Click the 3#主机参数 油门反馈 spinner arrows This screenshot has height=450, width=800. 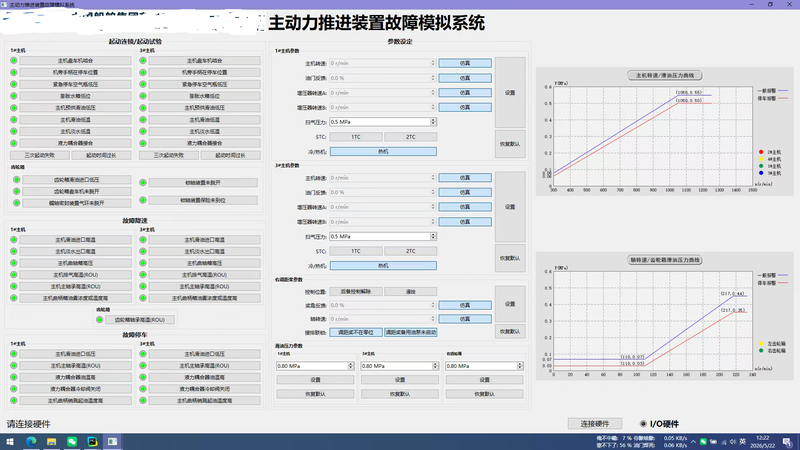[433, 192]
